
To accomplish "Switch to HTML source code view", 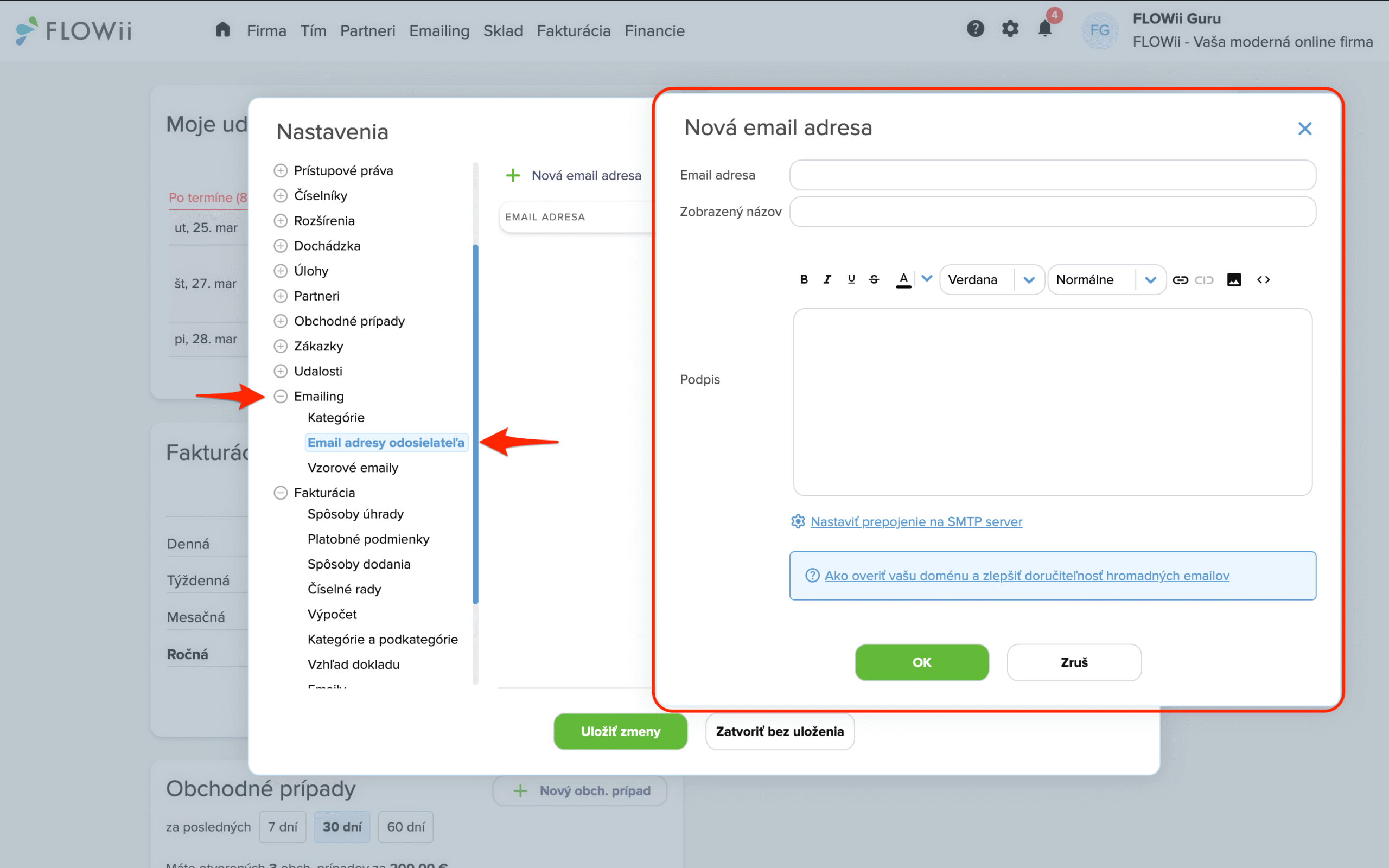I will coord(1263,279).
